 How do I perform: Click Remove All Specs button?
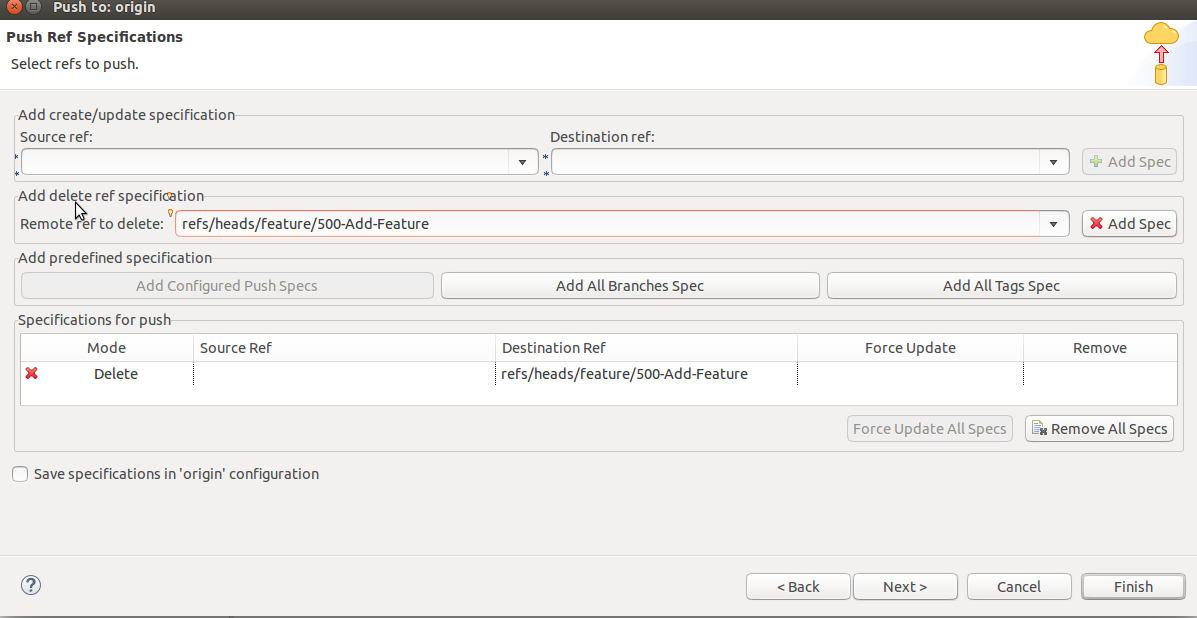coord(1099,429)
